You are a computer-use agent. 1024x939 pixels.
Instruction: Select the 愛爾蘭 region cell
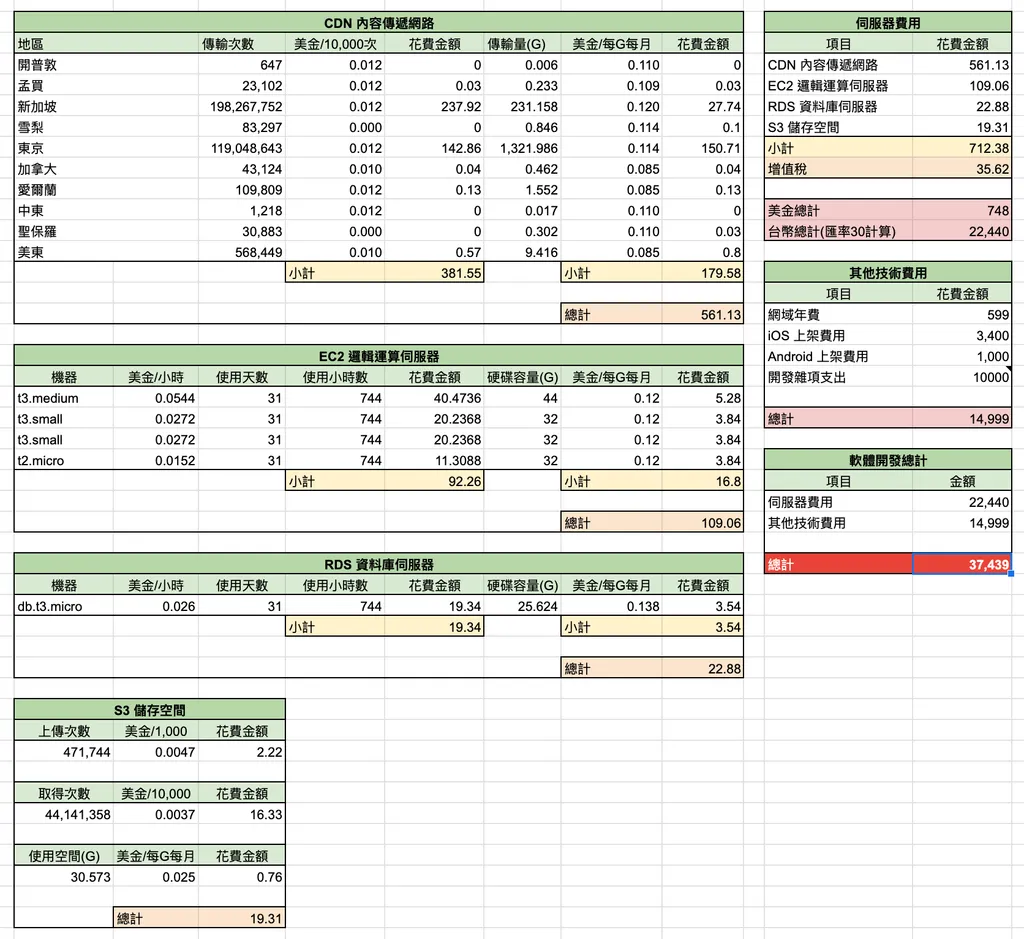106,190
